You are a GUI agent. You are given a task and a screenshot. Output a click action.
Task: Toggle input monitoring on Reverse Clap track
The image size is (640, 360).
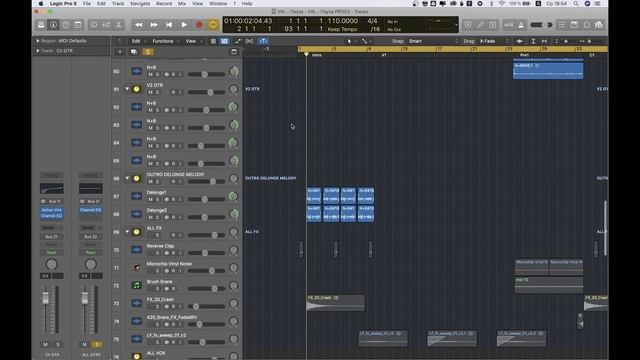click(x=180, y=253)
